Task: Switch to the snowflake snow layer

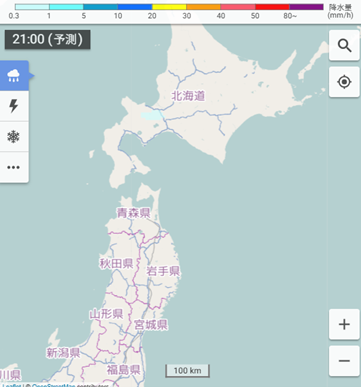Action: click(x=14, y=137)
